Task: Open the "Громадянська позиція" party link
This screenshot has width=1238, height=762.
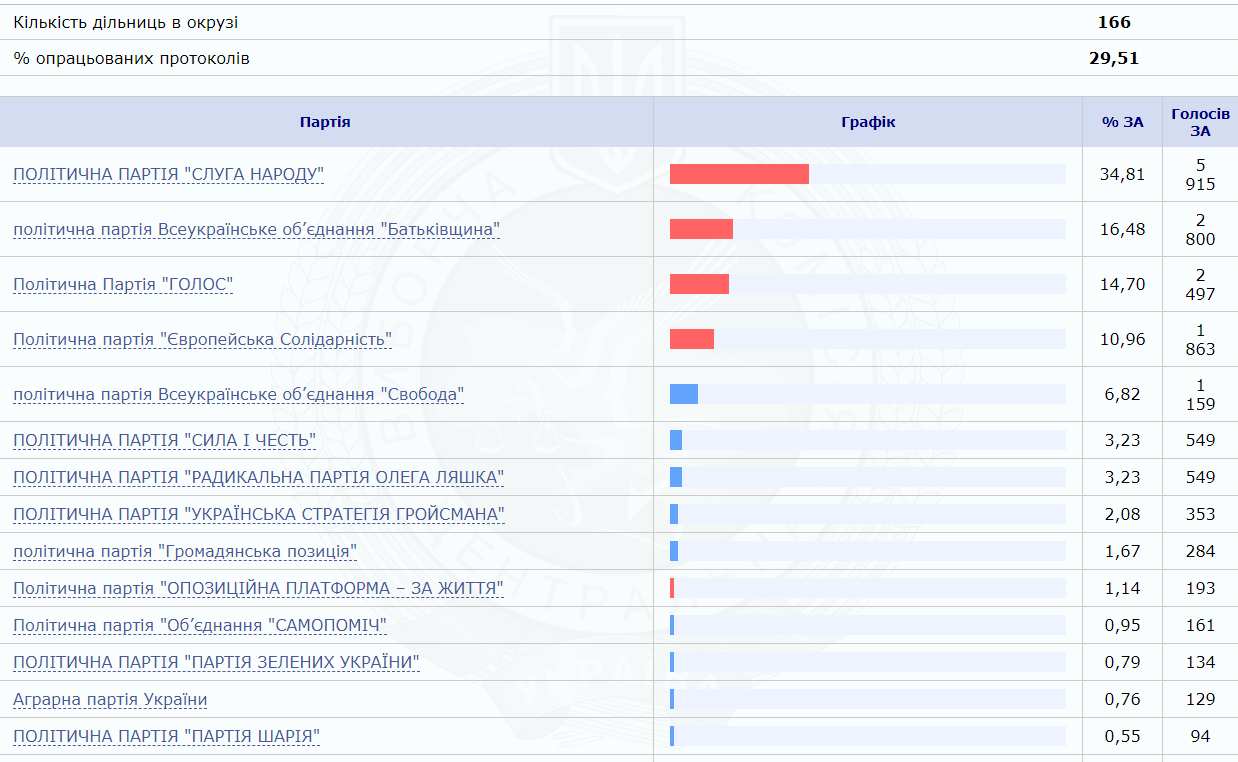Action: [x=185, y=551]
